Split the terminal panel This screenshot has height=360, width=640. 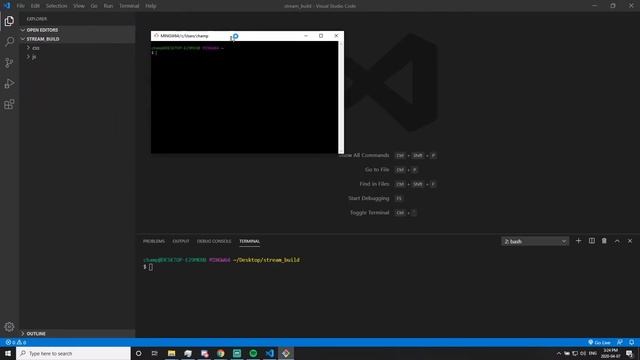(591, 241)
